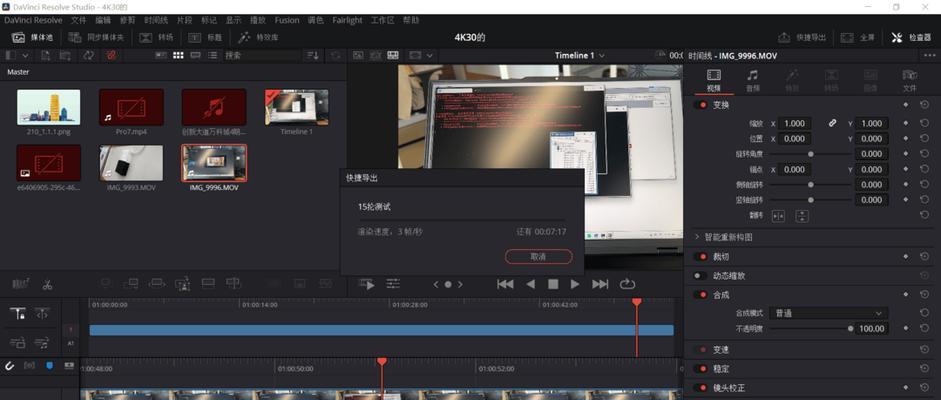The image size is (941, 400).
Task: Toggle the 合成 (Composite) switch
Action: point(700,295)
